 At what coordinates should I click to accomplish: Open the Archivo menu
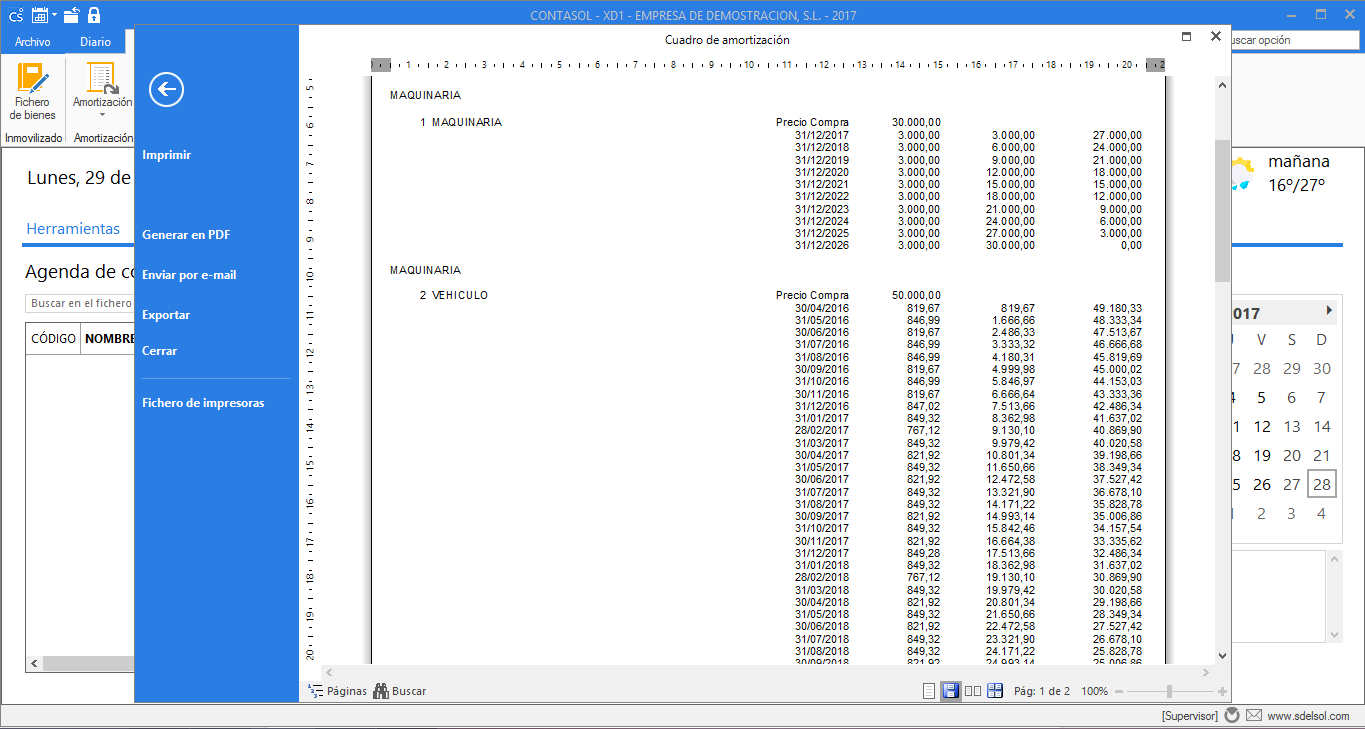pos(33,42)
